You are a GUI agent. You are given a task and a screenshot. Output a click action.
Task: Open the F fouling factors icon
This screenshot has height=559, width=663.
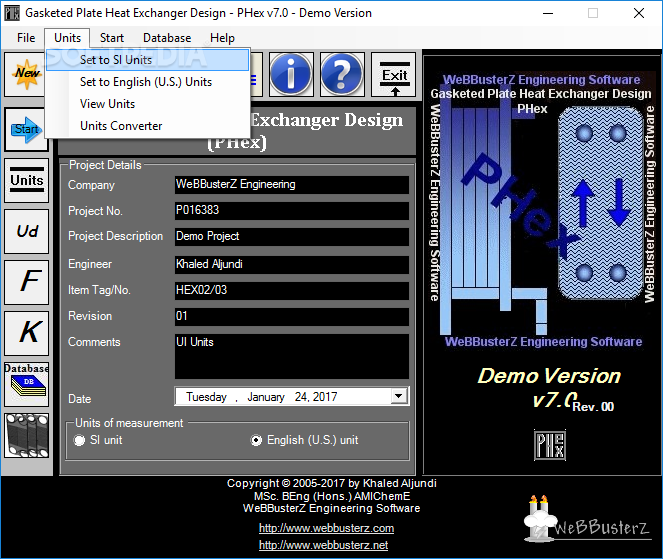[27, 282]
